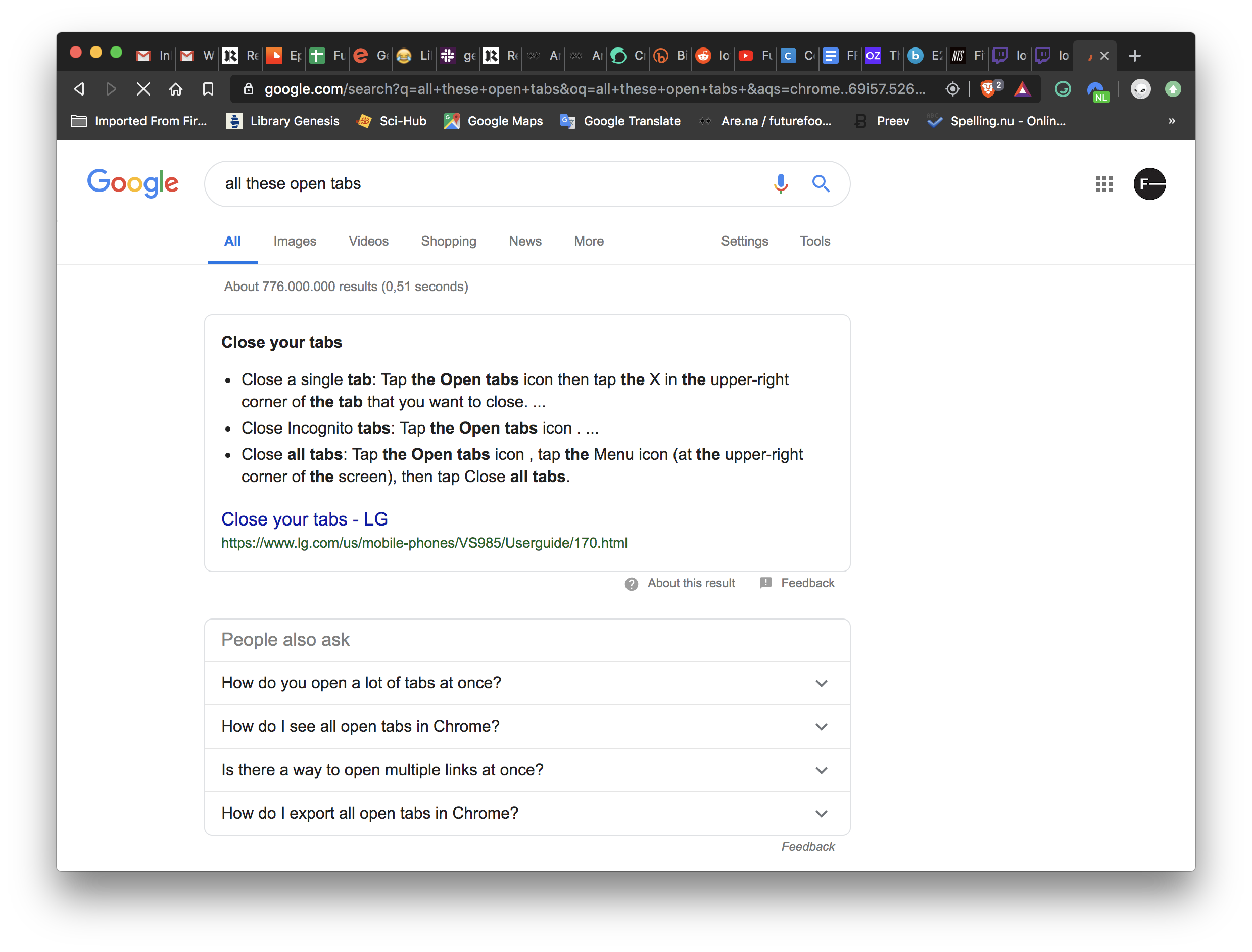The width and height of the screenshot is (1252, 952).
Task: Stop loading the page
Action: pos(143,89)
